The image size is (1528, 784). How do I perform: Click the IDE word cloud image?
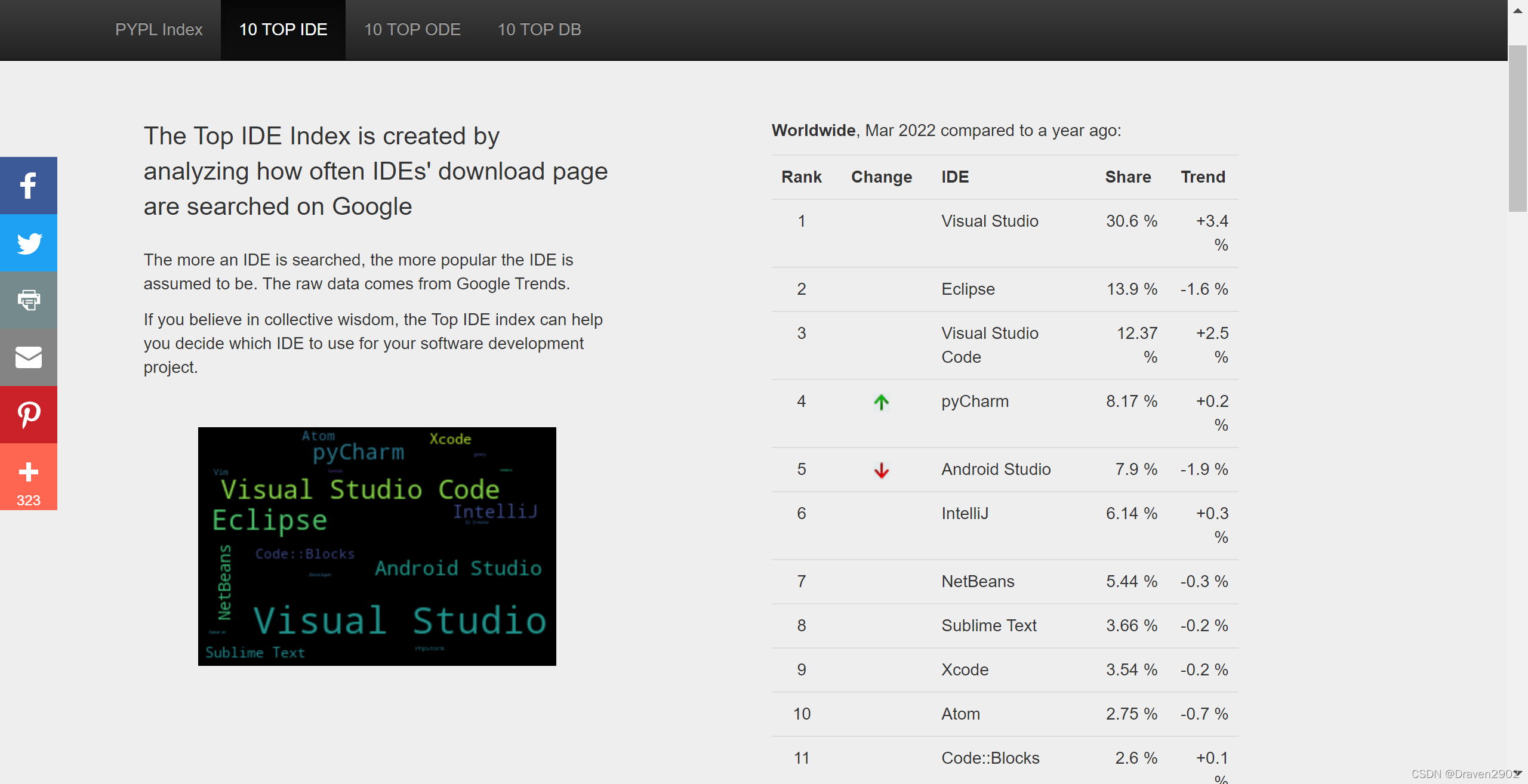coord(377,546)
